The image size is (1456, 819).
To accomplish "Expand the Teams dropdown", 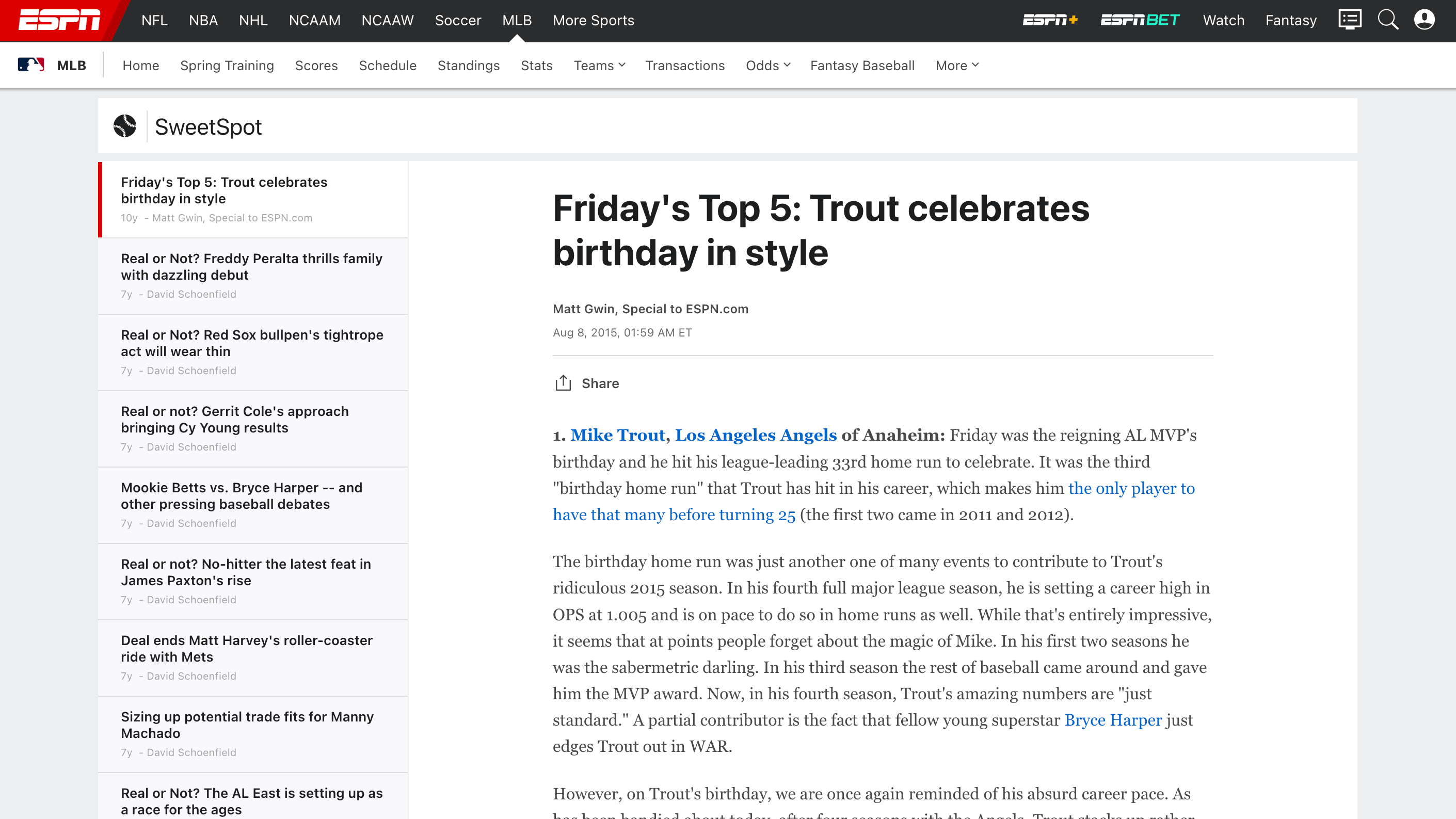I will click(x=599, y=66).
